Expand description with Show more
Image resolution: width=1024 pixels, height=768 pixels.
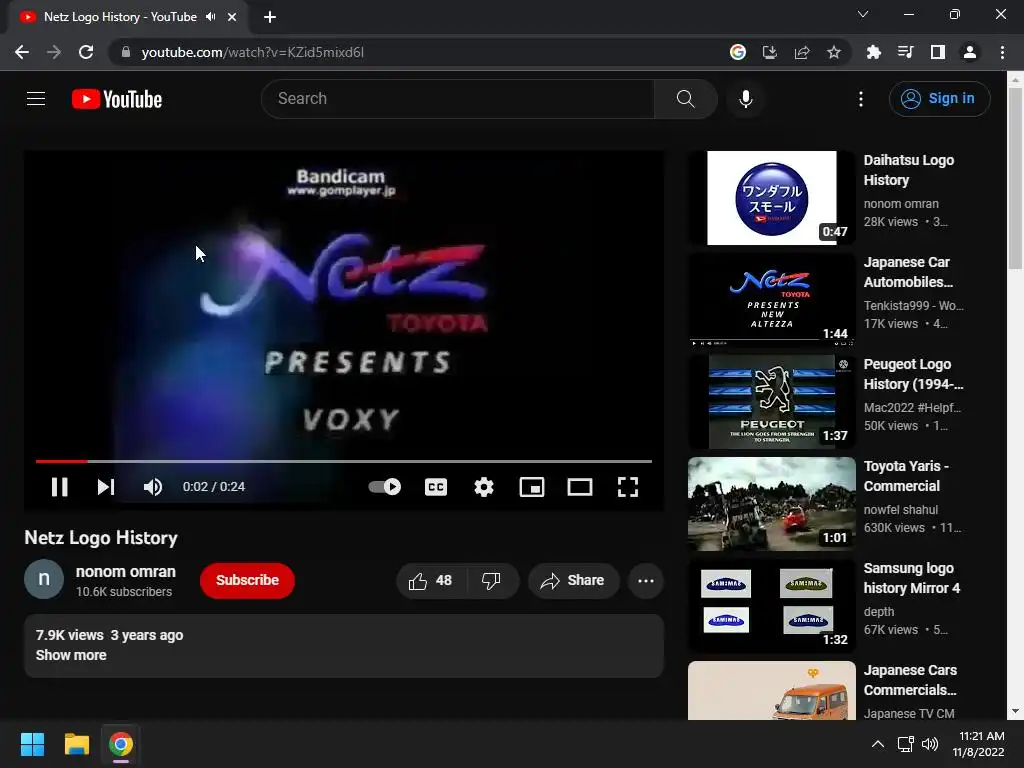coord(71,655)
